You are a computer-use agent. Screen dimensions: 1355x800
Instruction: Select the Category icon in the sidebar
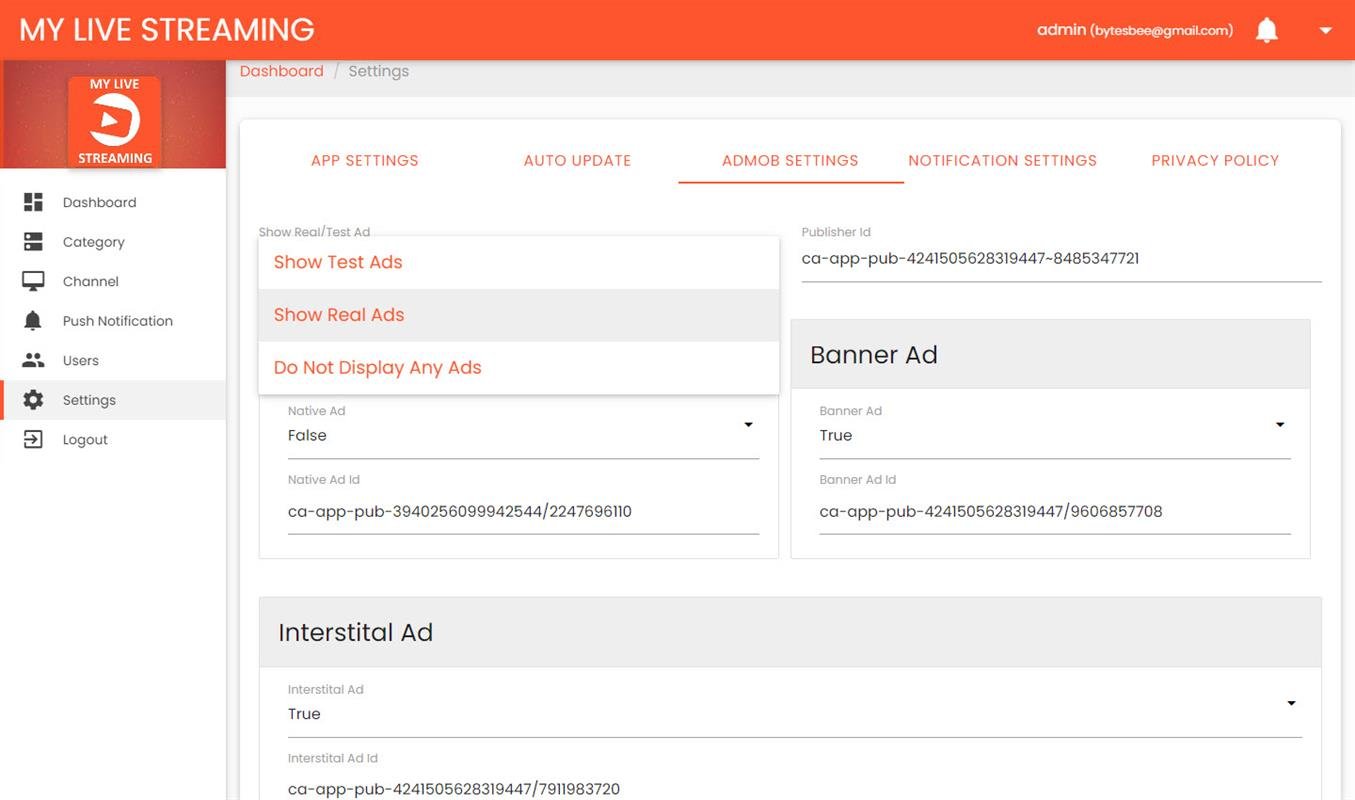[33, 241]
